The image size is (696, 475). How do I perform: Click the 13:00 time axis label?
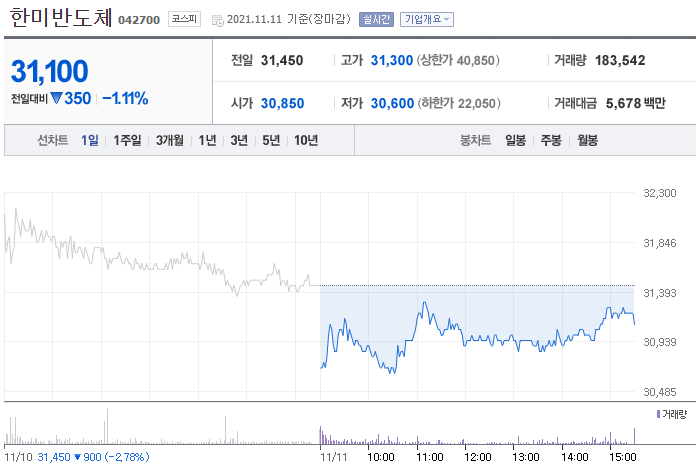(x=526, y=457)
